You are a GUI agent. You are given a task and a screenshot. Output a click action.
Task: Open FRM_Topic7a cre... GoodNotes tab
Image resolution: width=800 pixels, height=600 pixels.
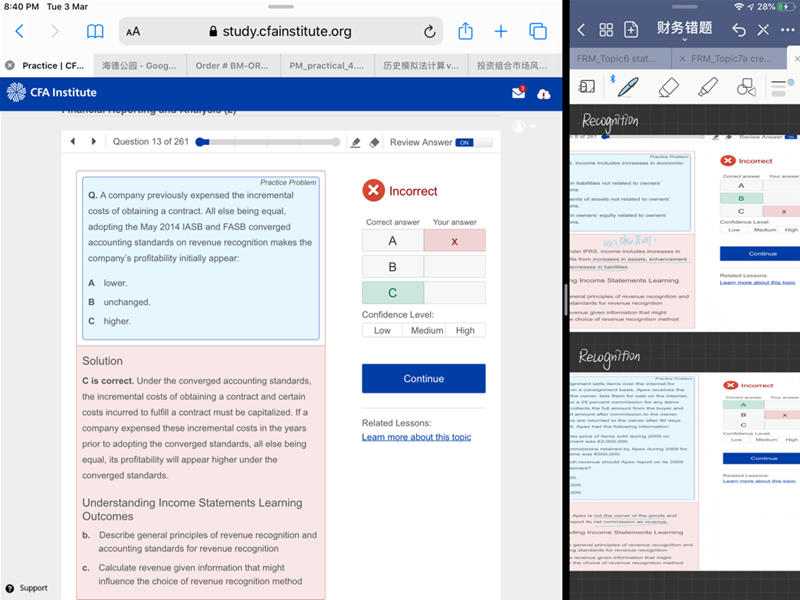[x=731, y=59]
